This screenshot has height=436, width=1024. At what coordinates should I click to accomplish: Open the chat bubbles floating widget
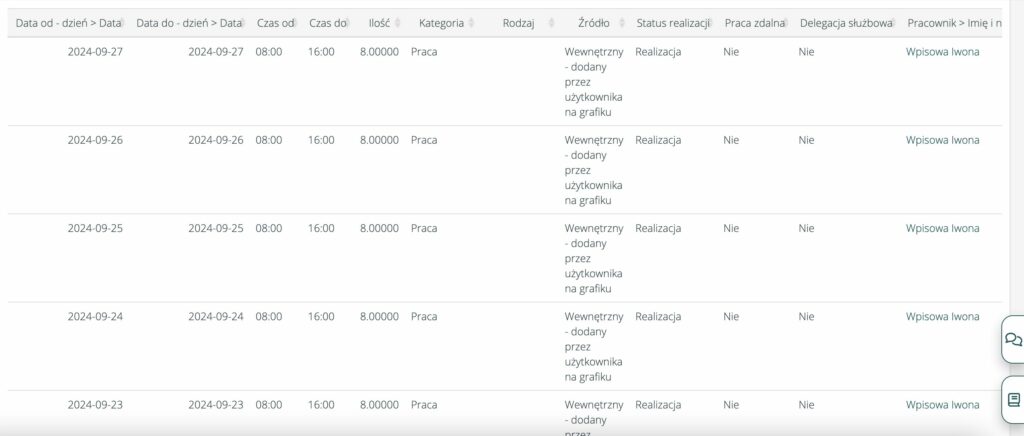click(x=1012, y=340)
